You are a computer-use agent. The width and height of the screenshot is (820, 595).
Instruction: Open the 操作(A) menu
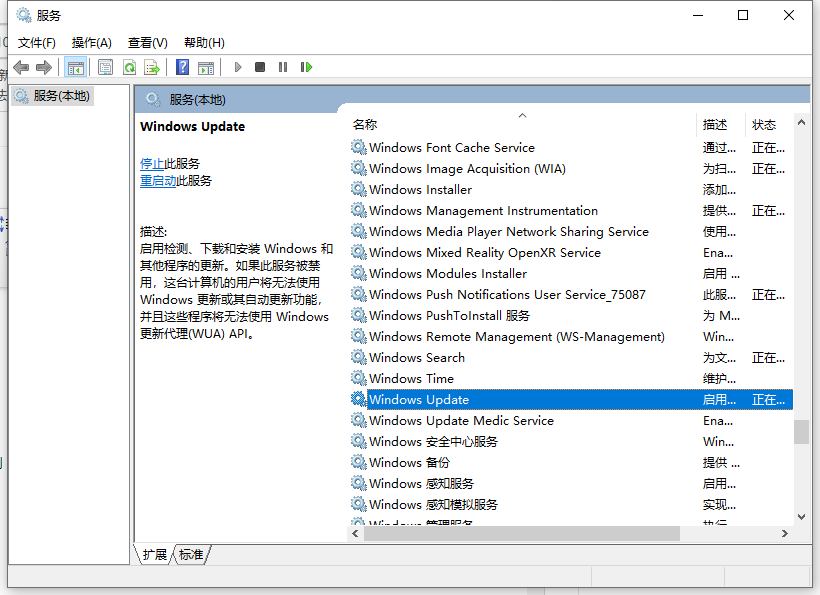click(x=92, y=43)
